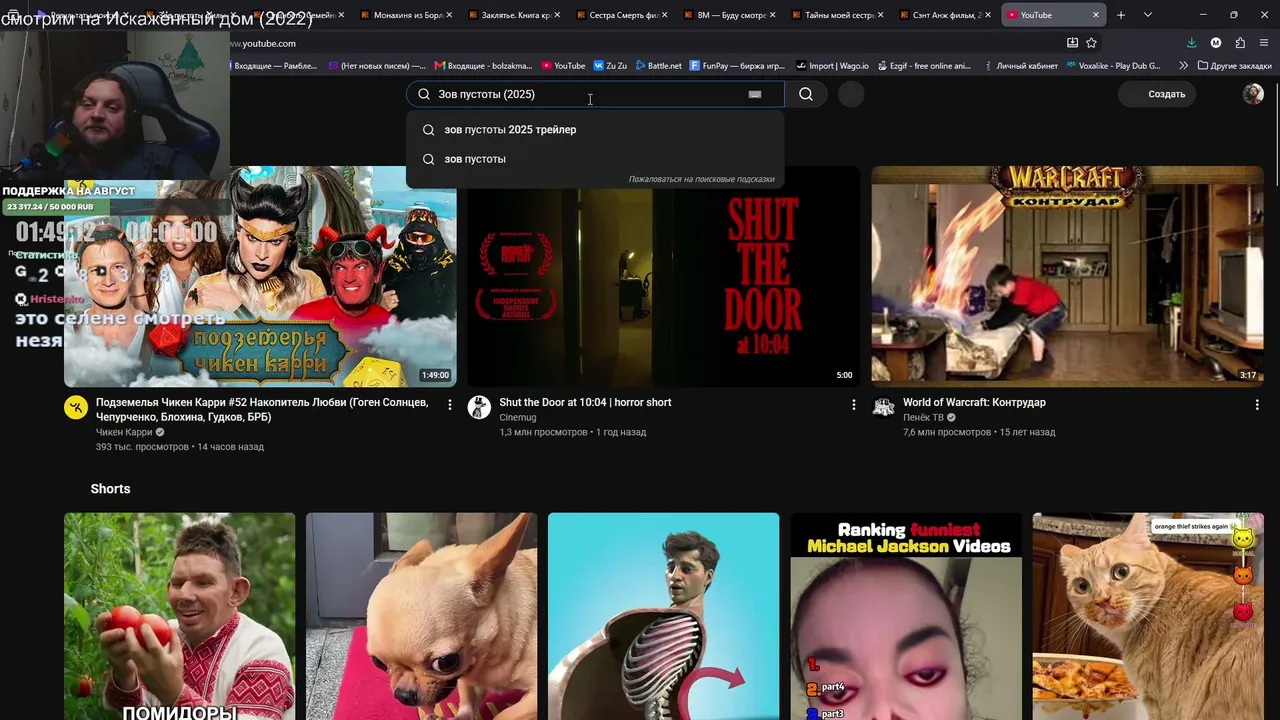This screenshot has width=1280, height=720.
Task: Play the 'Shut the Door at 10:04' thumbnail
Action: tap(663, 276)
